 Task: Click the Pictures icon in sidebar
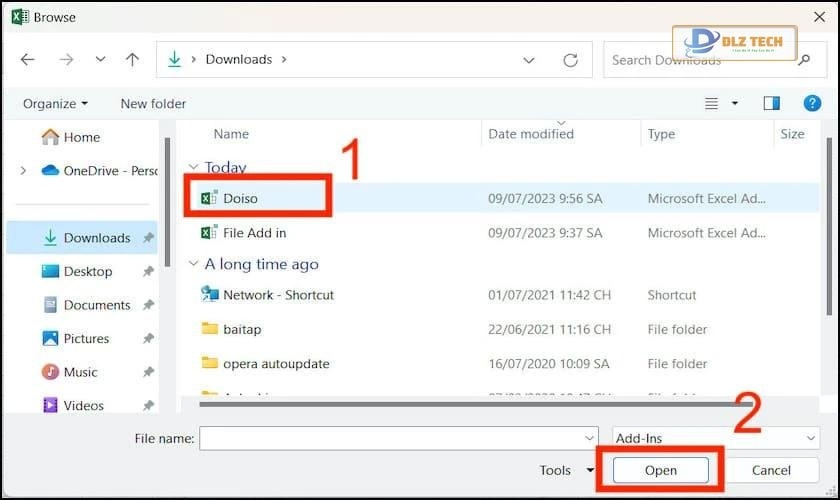50,338
